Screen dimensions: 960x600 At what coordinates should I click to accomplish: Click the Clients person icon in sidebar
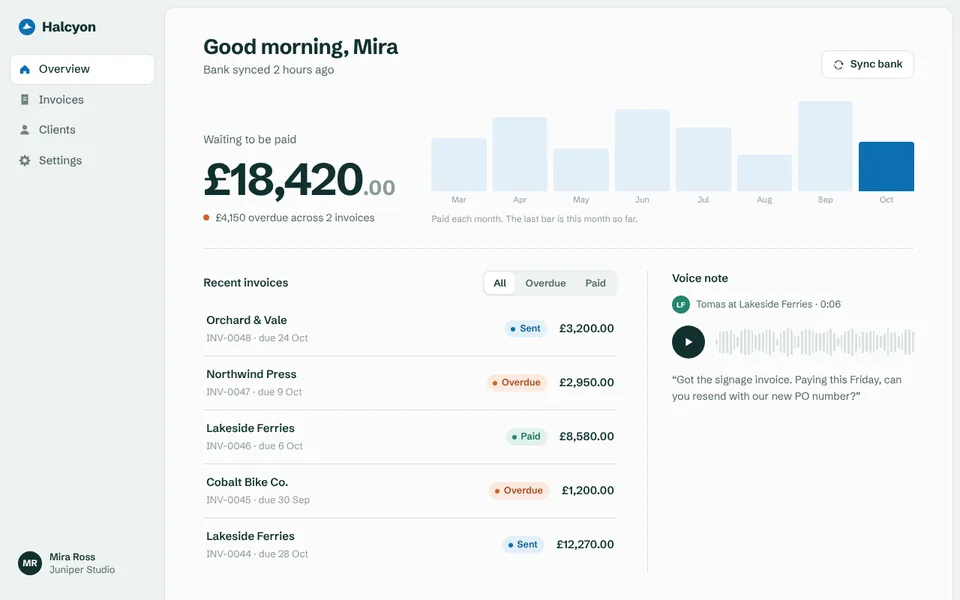click(24, 130)
